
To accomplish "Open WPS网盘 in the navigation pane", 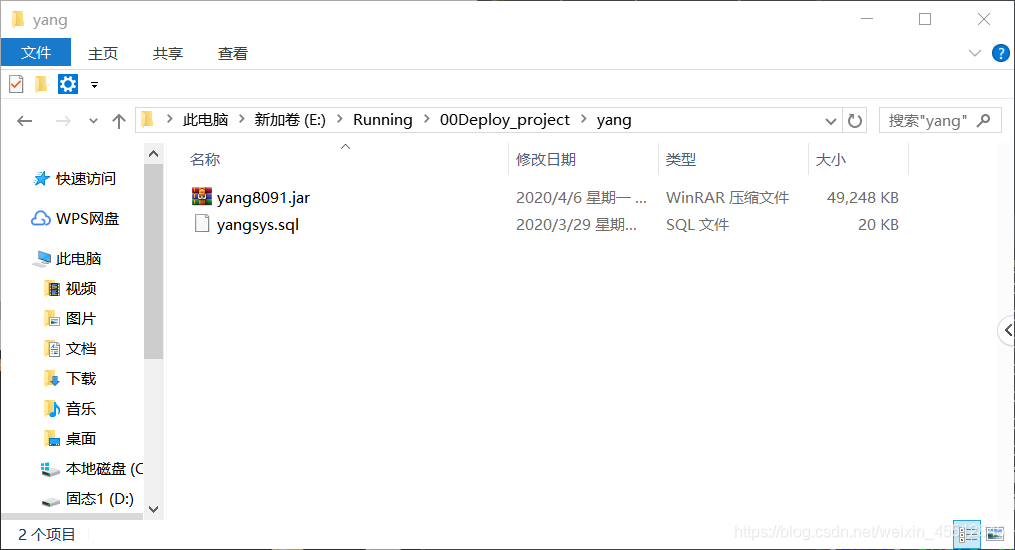I will coord(87,219).
